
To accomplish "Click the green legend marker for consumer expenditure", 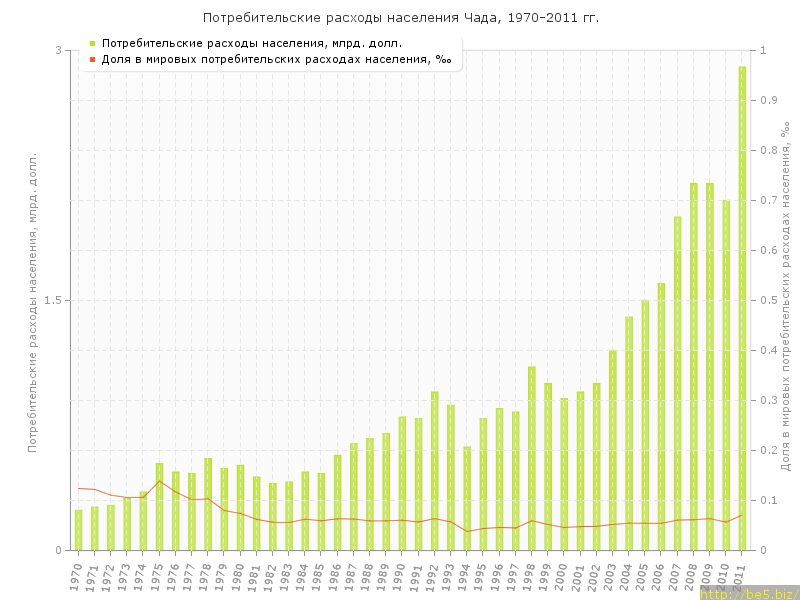I will pyautogui.click(x=92, y=44).
